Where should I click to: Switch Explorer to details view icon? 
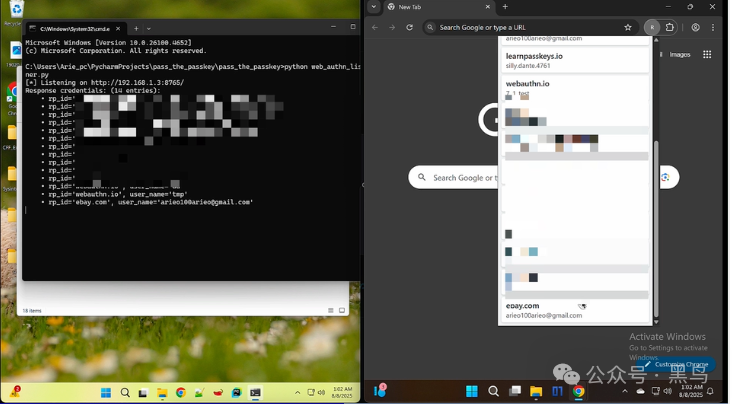coord(331,311)
